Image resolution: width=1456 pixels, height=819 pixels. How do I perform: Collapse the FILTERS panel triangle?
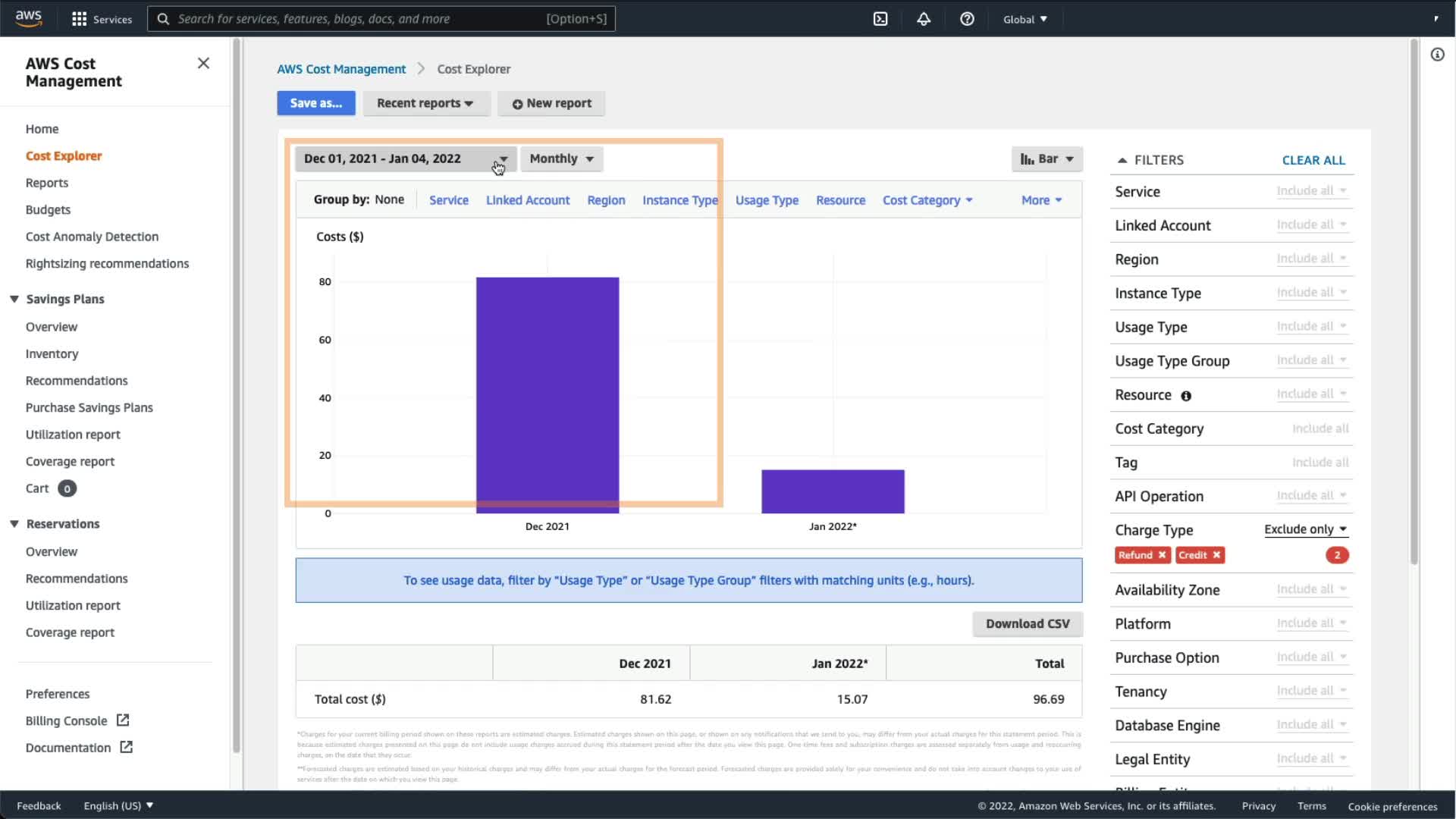1122,160
